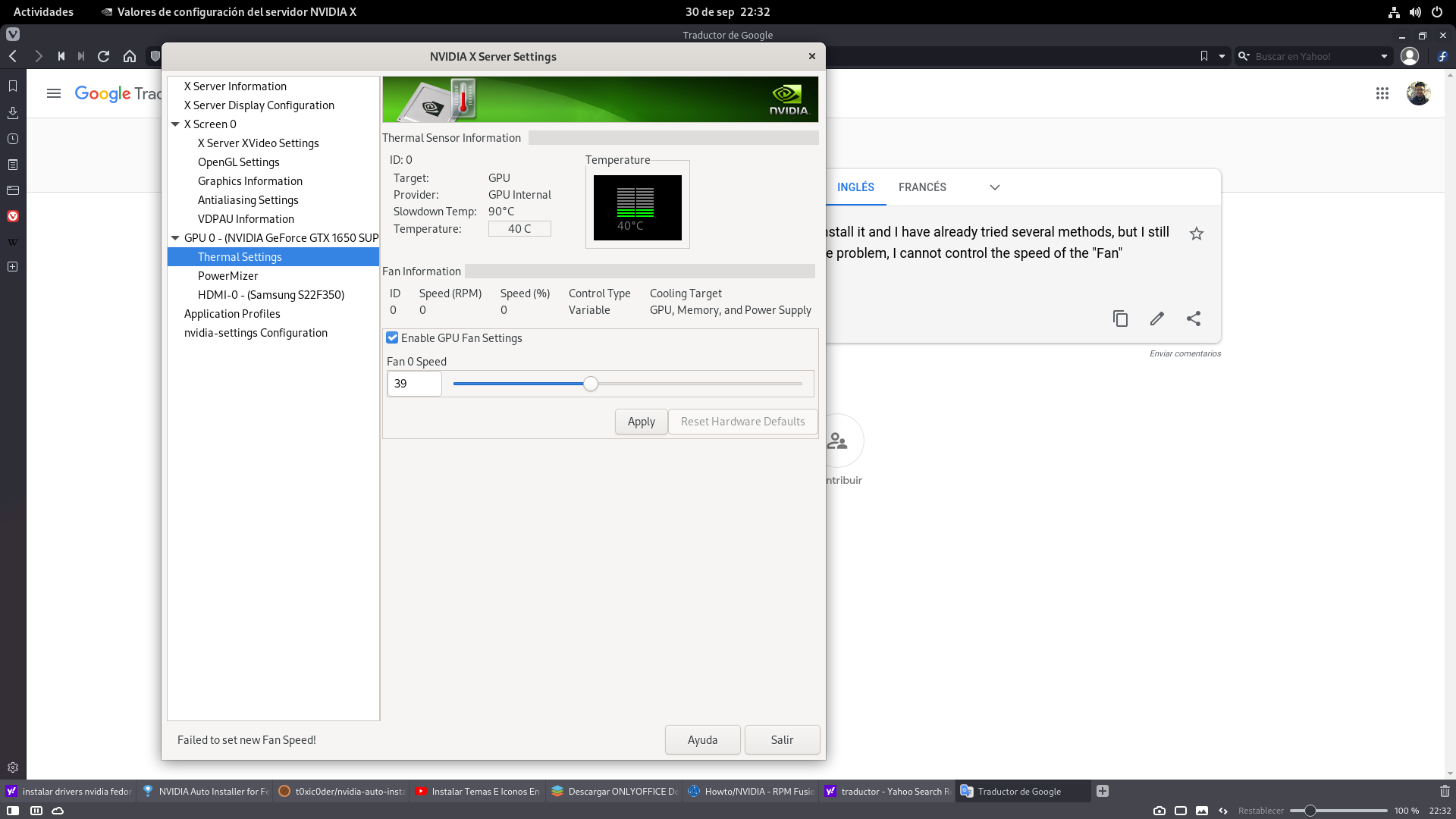
Task: Open Downloads panel in the sidebar
Action: tap(13, 113)
